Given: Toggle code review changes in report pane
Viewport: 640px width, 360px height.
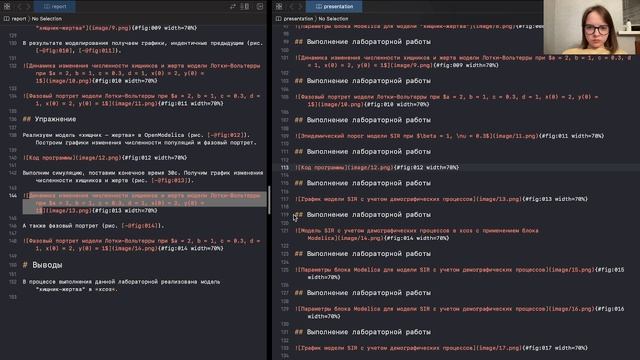Looking at the screenshot, I should (233, 6).
